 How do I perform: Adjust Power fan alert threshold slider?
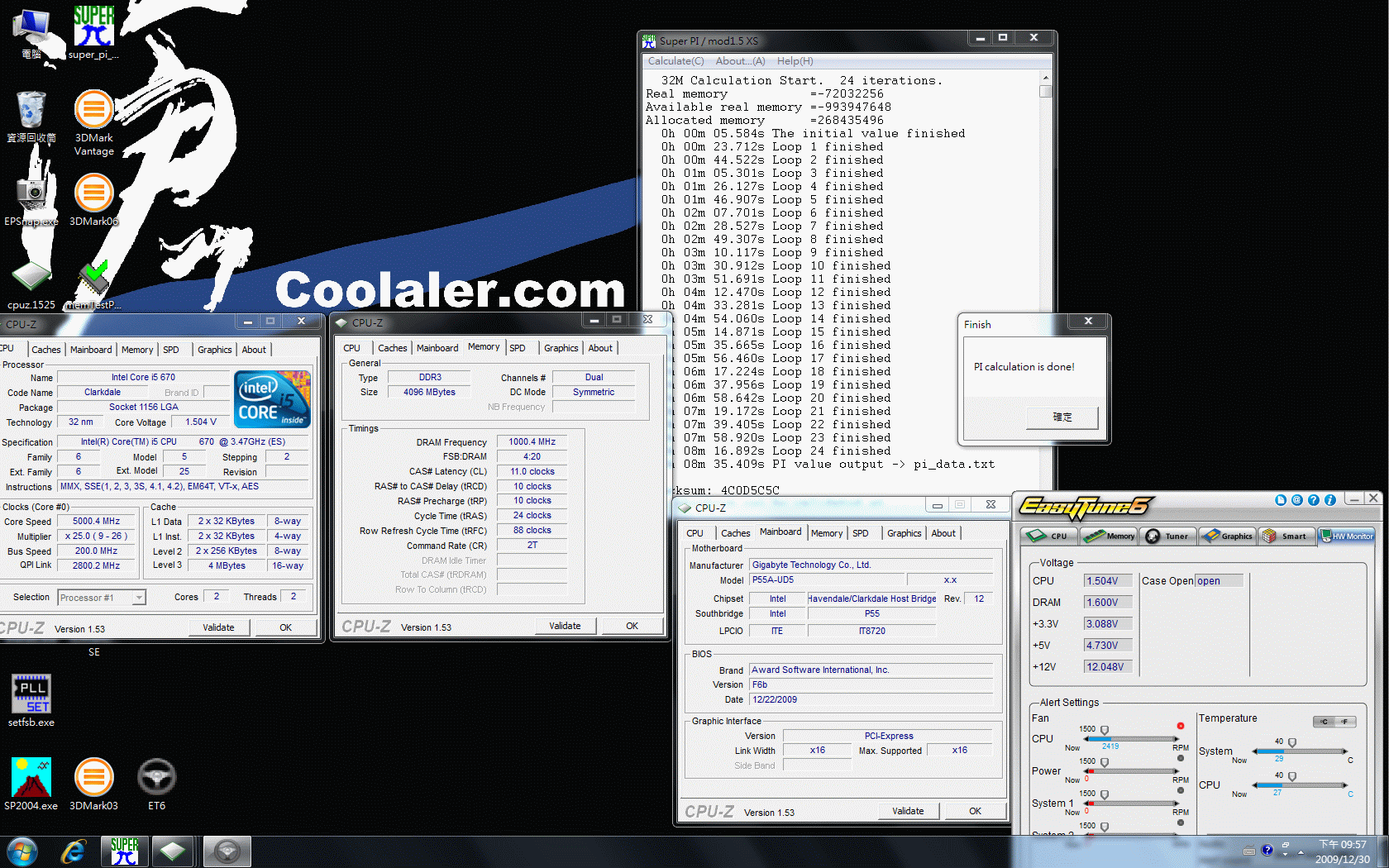pos(1105,763)
